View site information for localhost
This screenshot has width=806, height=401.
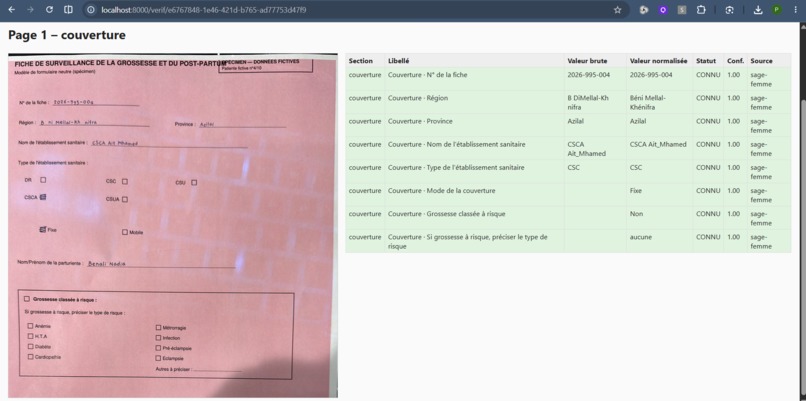click(91, 10)
